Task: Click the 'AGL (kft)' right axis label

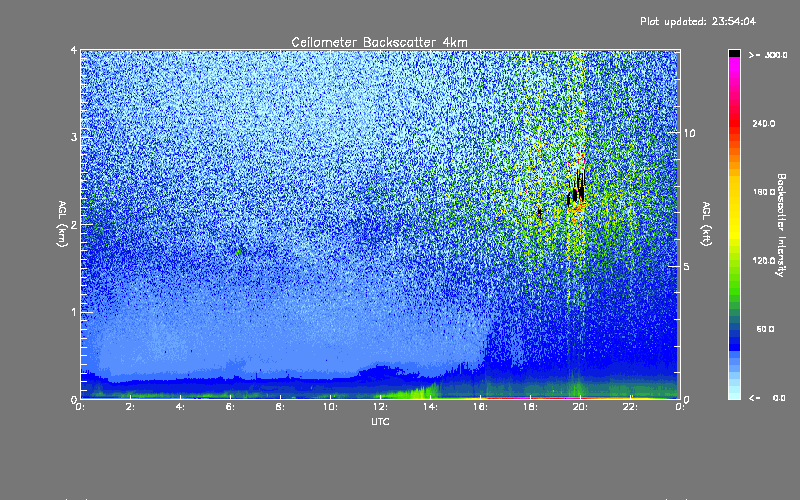Action: pos(706,224)
